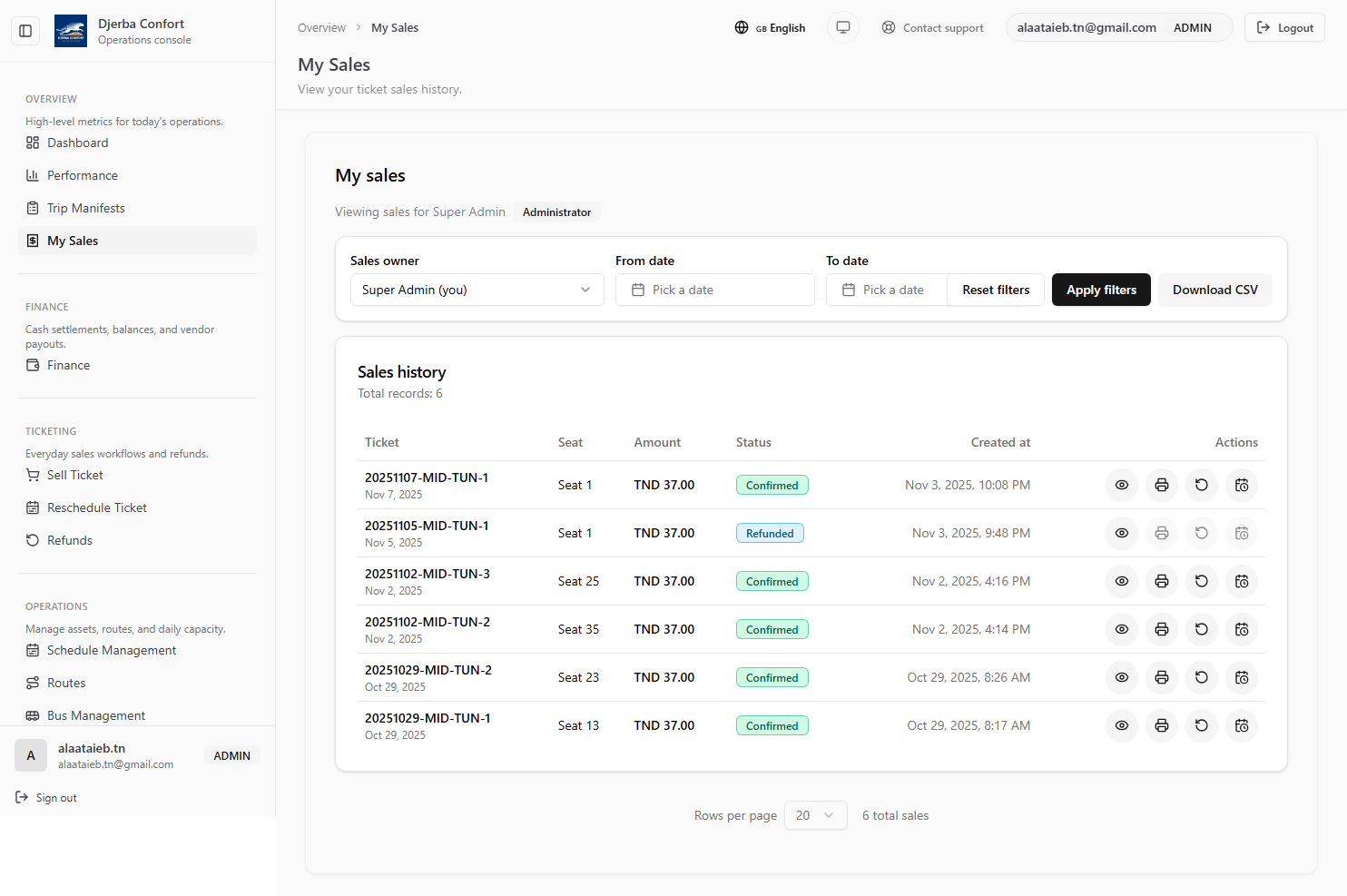
Task: Navigate to Sell Ticket
Action: 137,475
